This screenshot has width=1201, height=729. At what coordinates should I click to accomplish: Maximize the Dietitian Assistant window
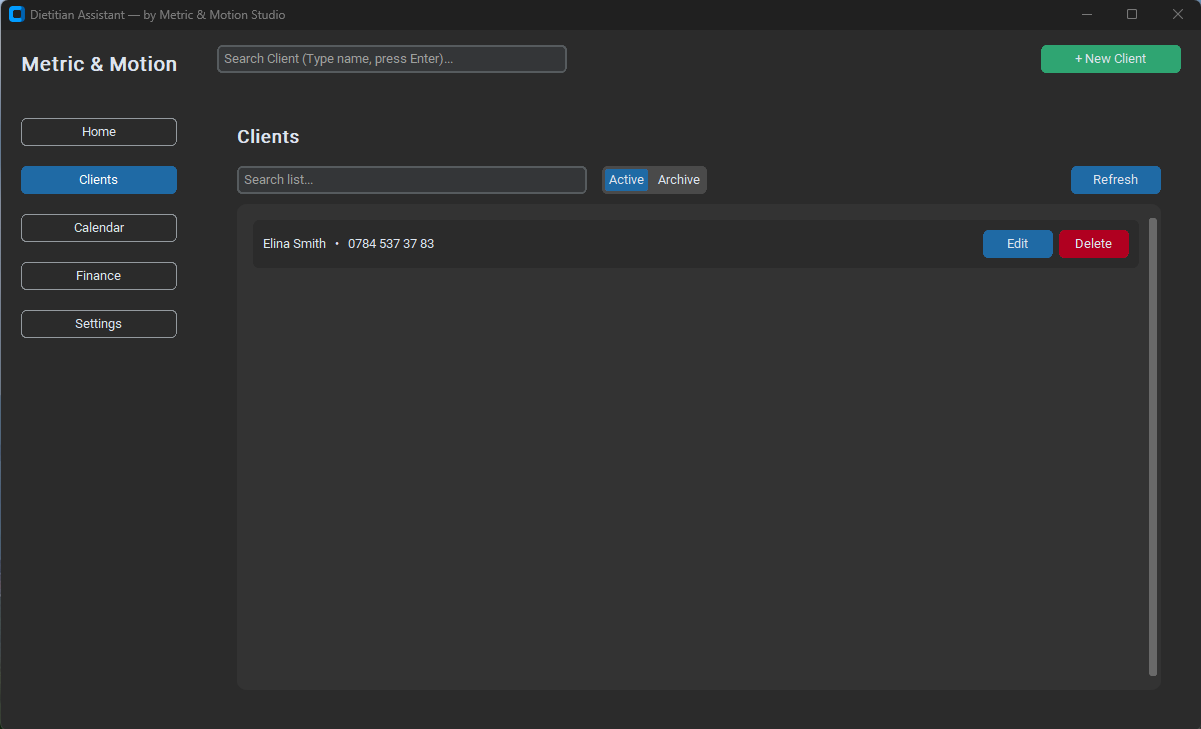click(x=1132, y=14)
